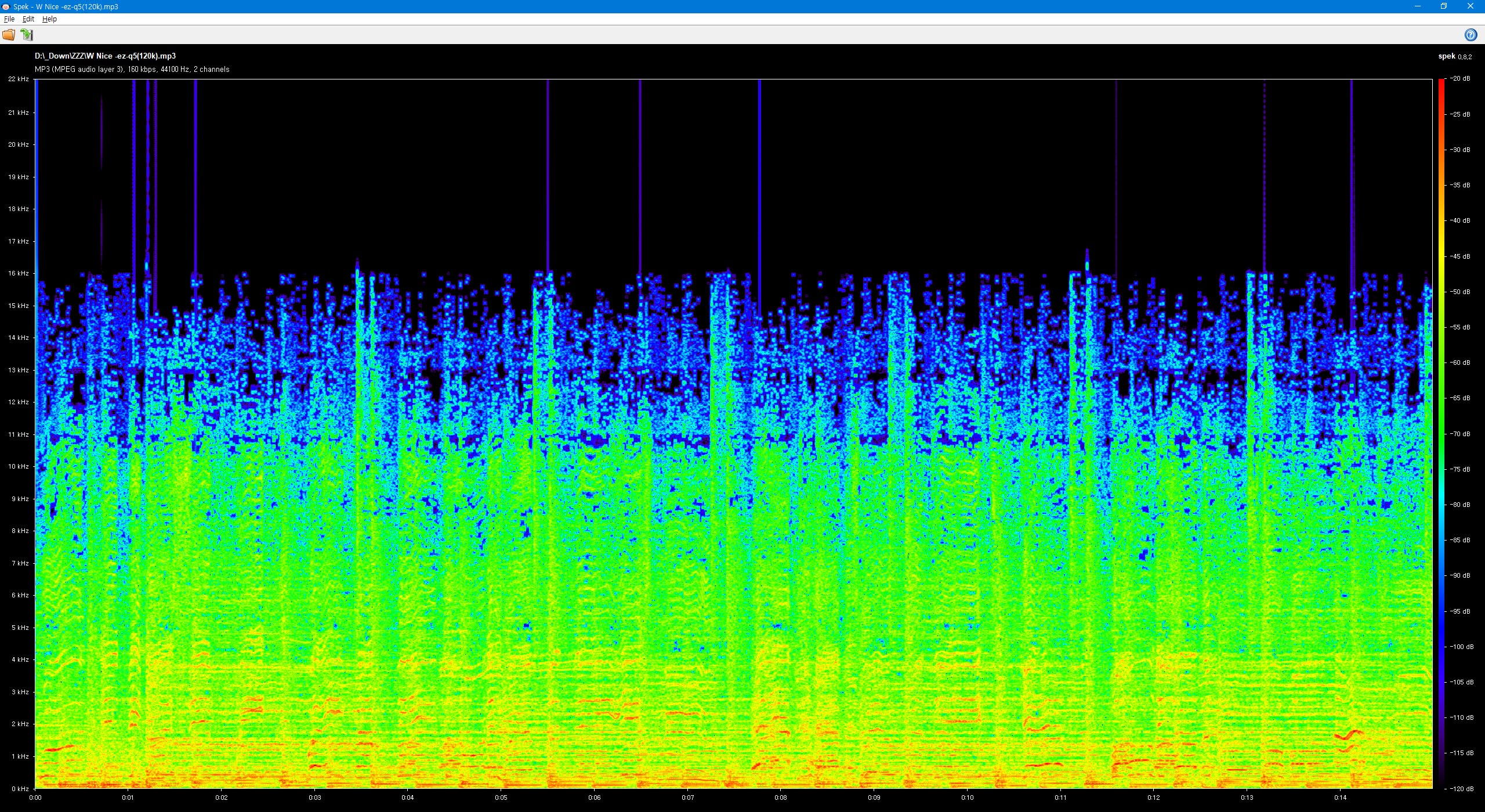Click the 22 kHz frequency axis label
Viewport: 1485px width, 812px height.
coord(19,79)
